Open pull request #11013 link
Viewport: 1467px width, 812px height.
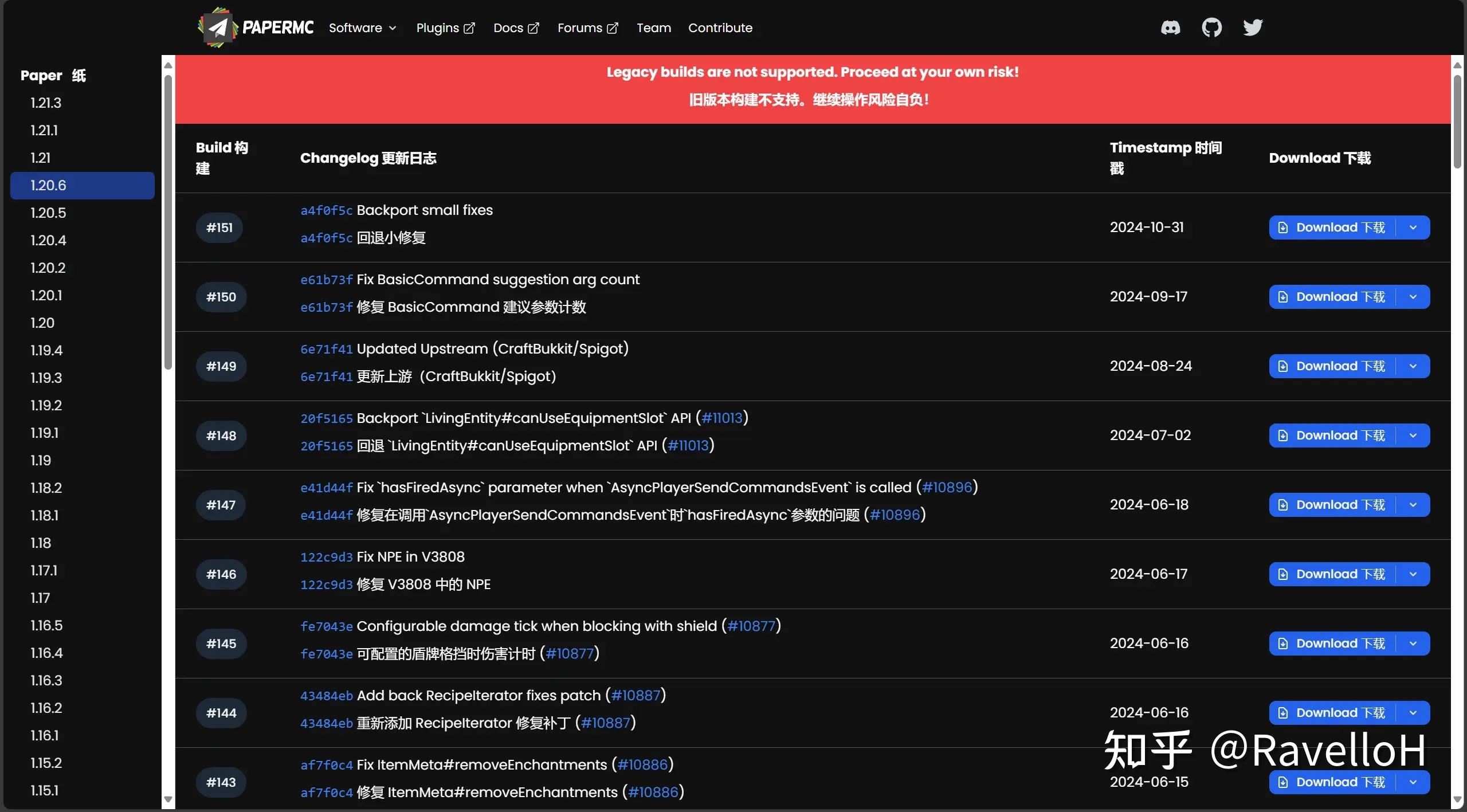coord(721,418)
